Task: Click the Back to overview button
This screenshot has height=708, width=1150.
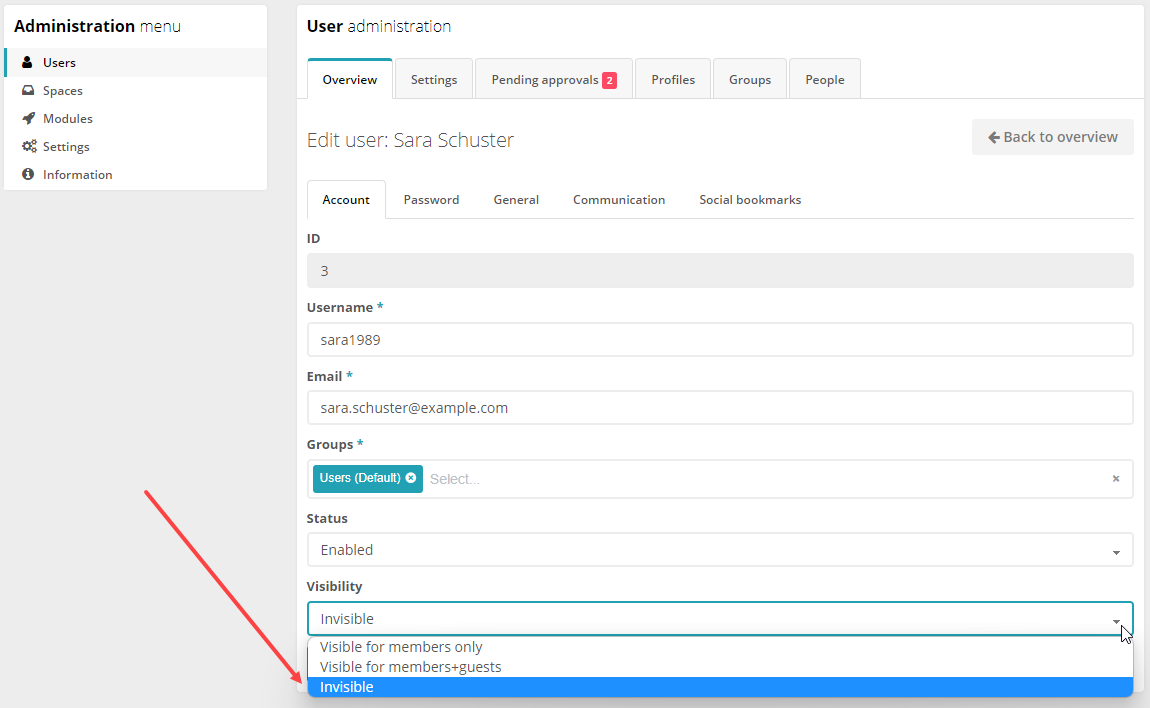Action: [1052, 137]
